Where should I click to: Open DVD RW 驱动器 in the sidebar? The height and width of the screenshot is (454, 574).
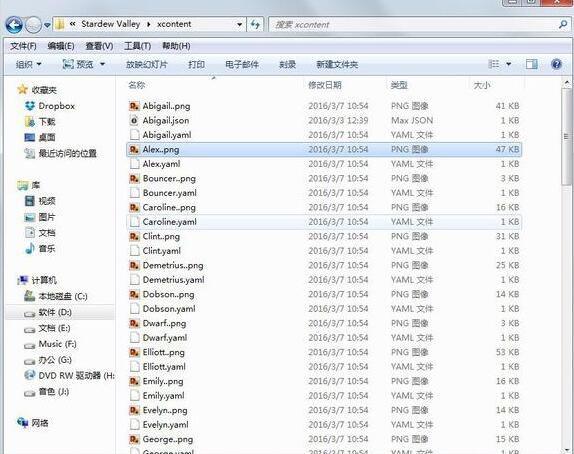[x=69, y=375]
